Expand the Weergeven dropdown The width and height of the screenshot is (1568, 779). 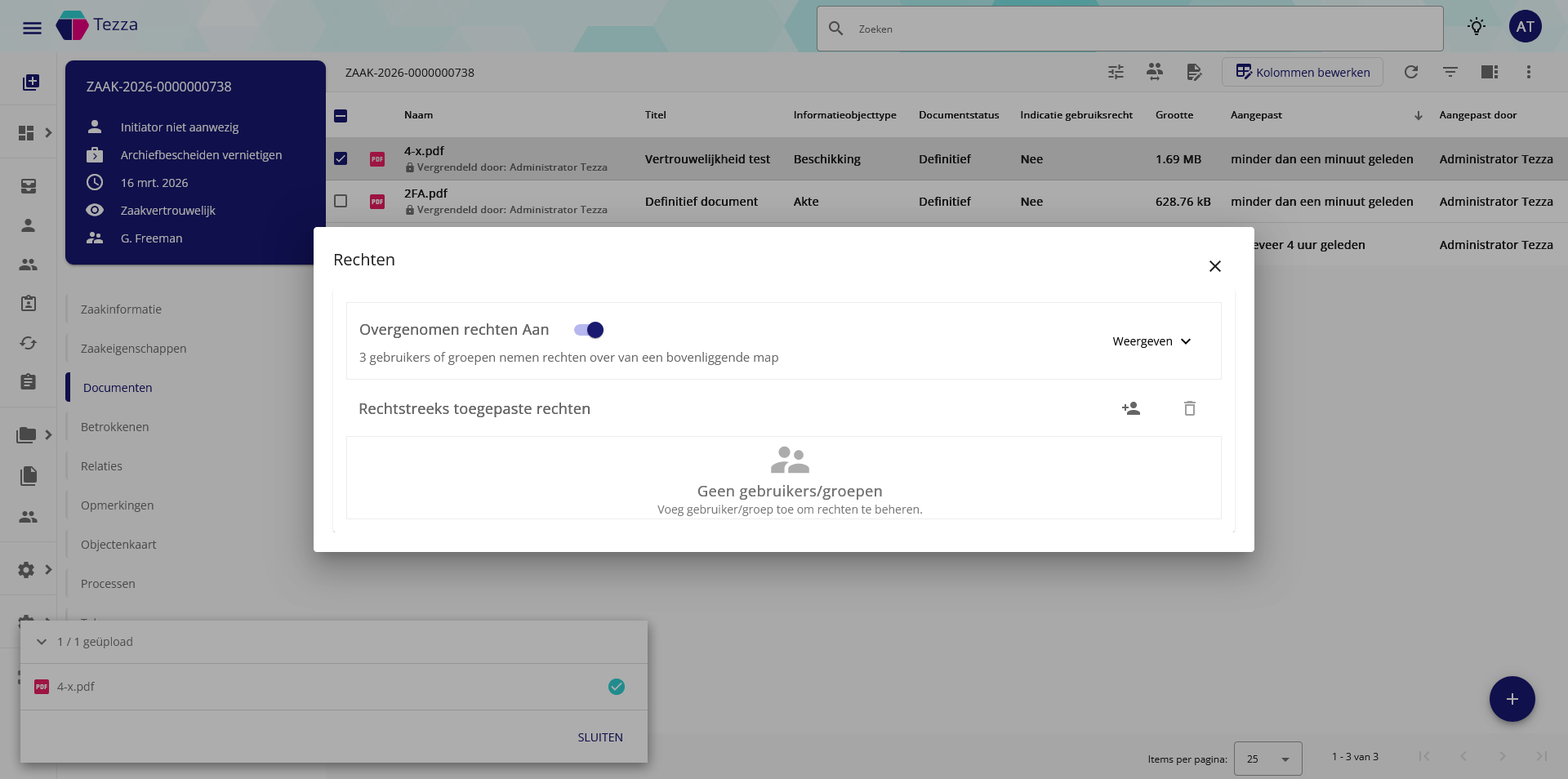tap(1151, 341)
